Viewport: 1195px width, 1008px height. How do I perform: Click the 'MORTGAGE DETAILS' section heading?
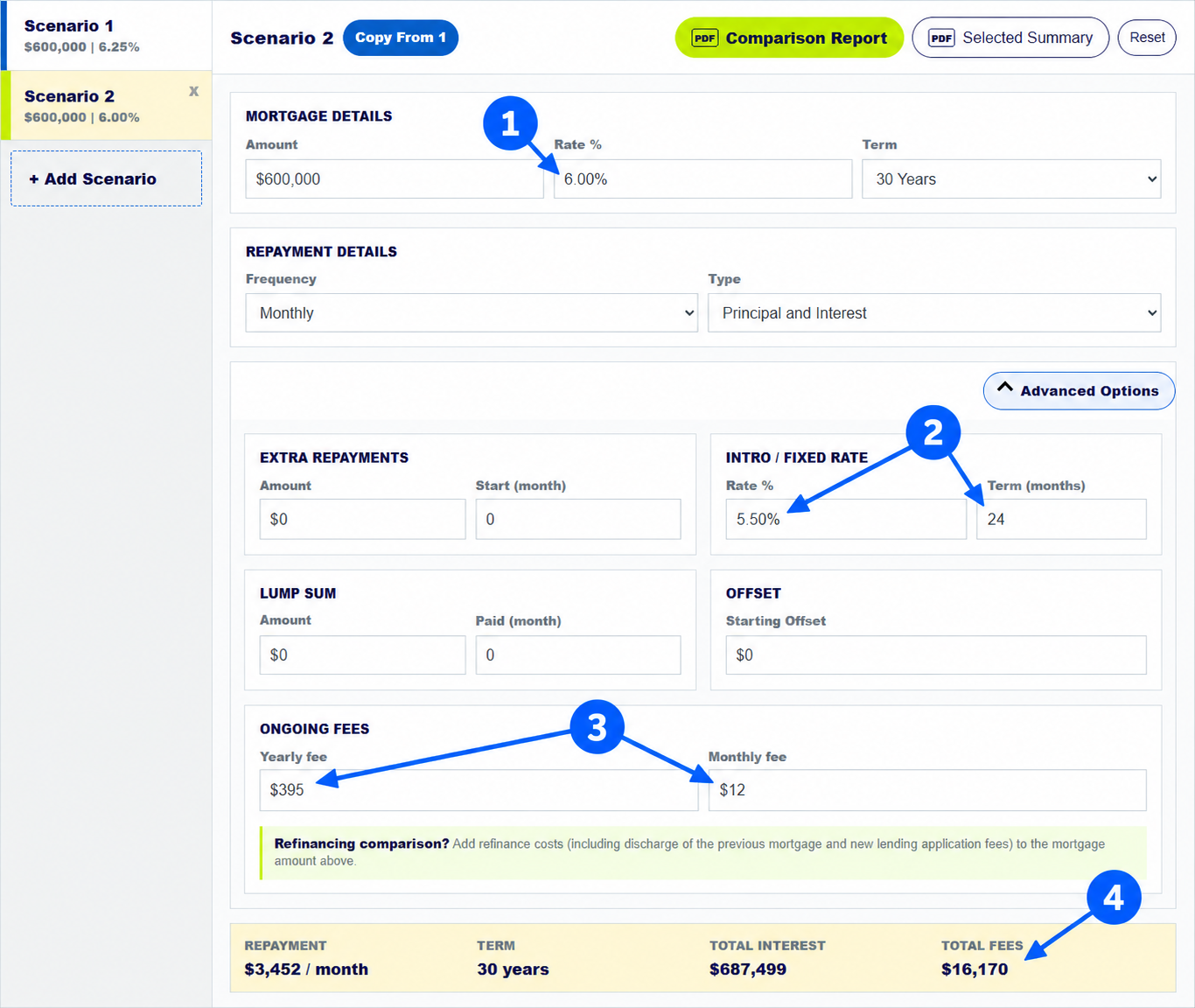[x=318, y=116]
